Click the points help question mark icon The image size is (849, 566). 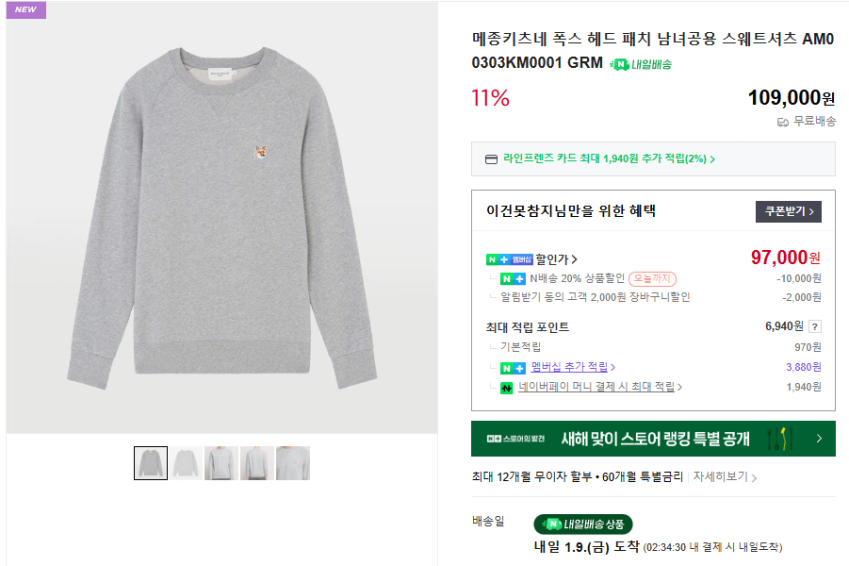pos(814,326)
